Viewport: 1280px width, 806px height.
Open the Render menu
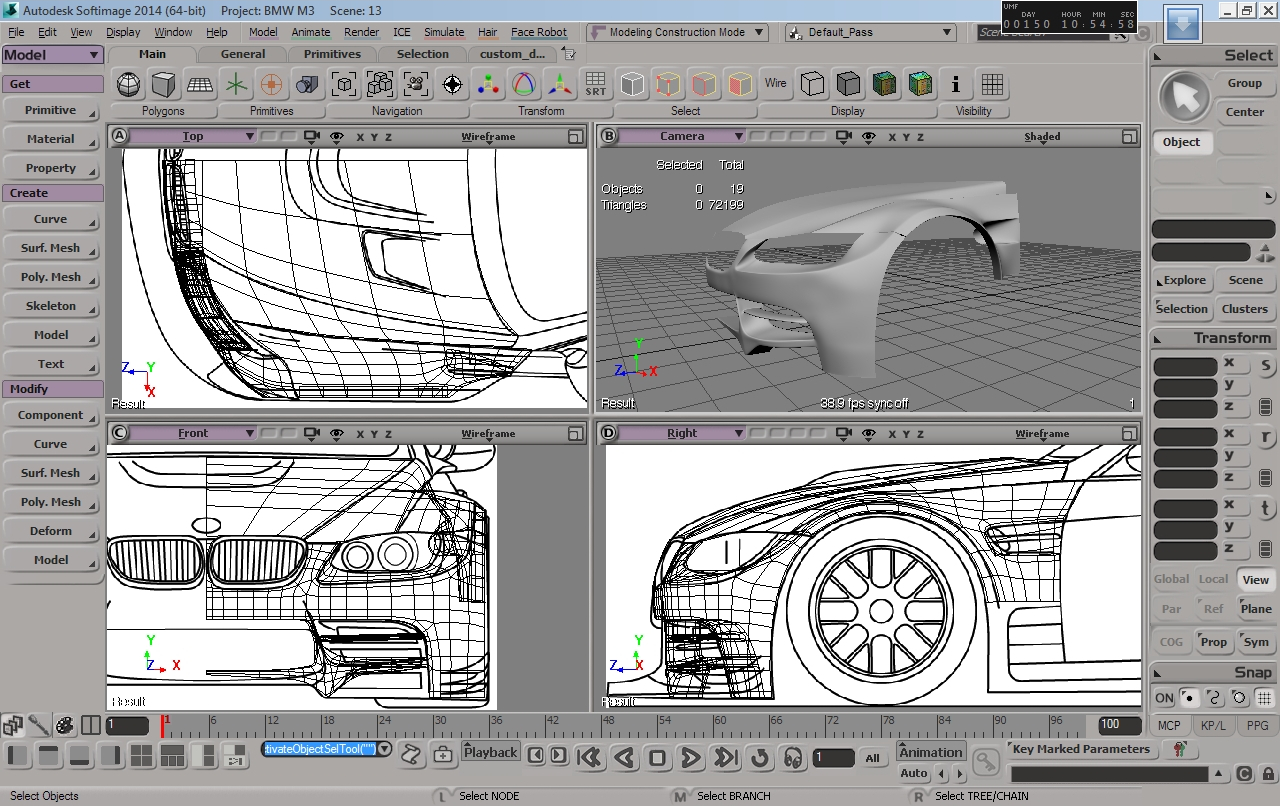pos(361,32)
